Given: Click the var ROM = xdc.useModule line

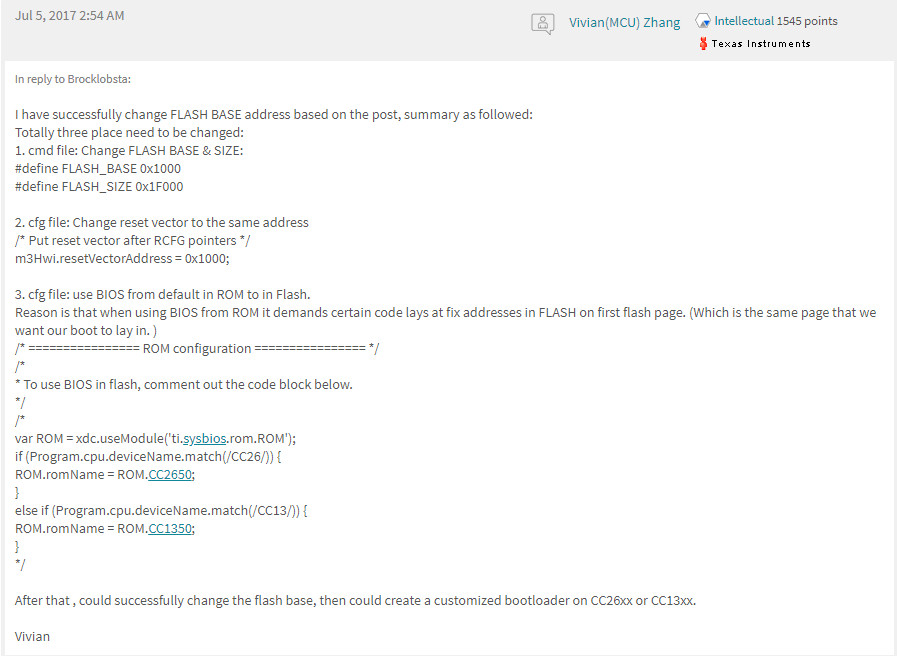Looking at the screenshot, I should (x=156, y=439).
